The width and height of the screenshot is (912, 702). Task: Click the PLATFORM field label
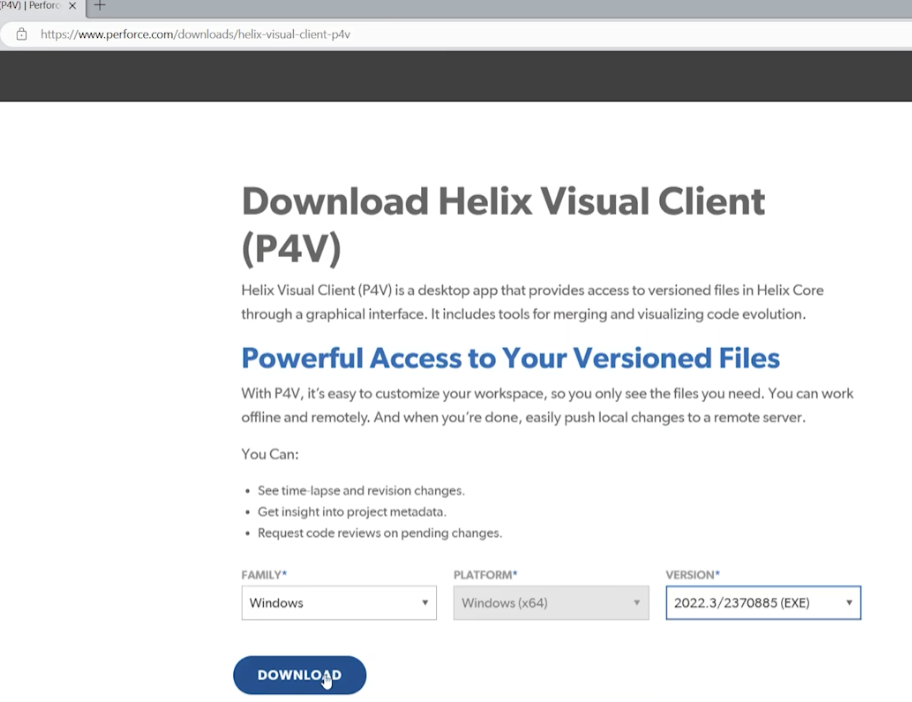[486, 575]
